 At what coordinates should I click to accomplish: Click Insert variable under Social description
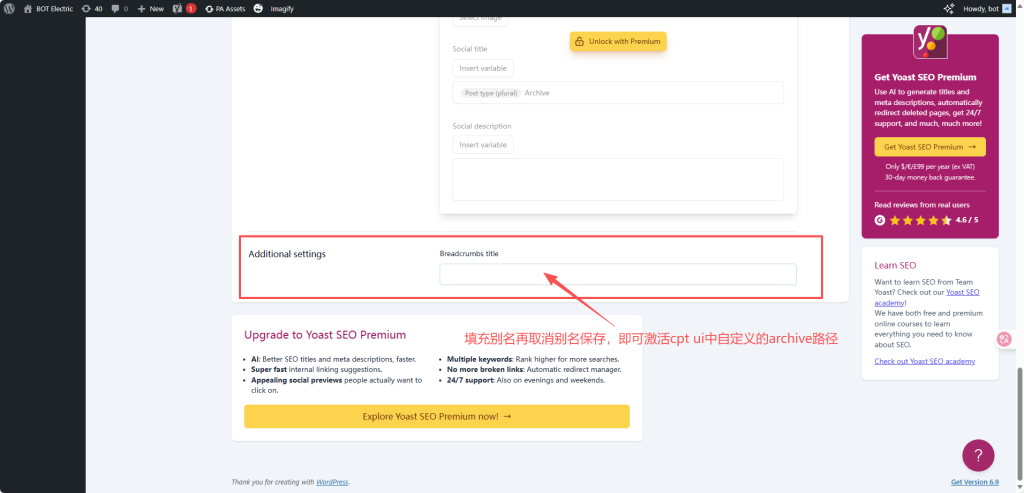(483, 145)
